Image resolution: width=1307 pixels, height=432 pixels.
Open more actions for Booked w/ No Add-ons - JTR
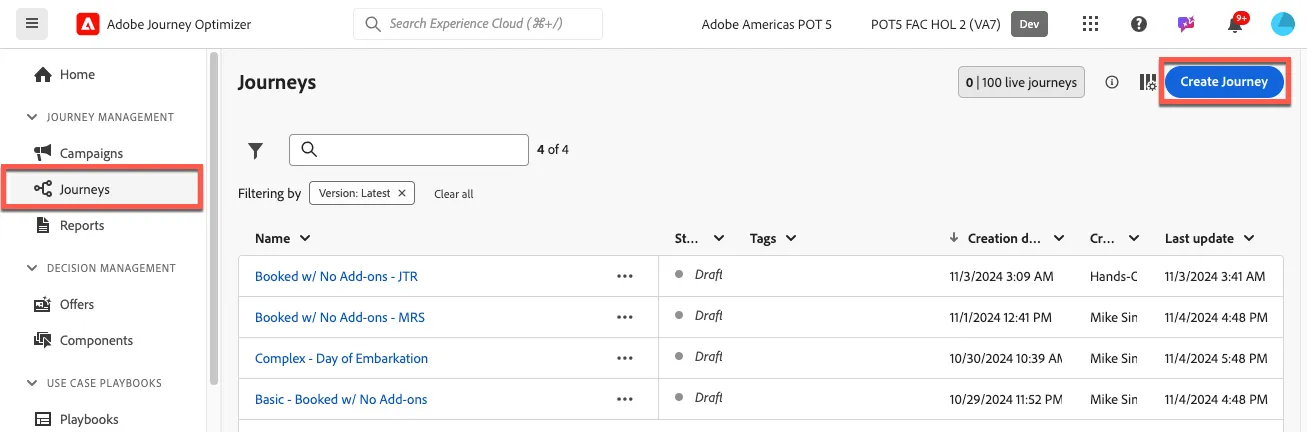(x=625, y=276)
